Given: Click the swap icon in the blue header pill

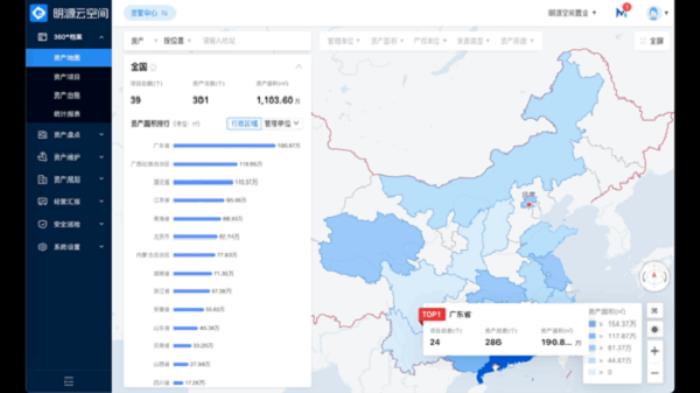Looking at the screenshot, I should (x=165, y=13).
